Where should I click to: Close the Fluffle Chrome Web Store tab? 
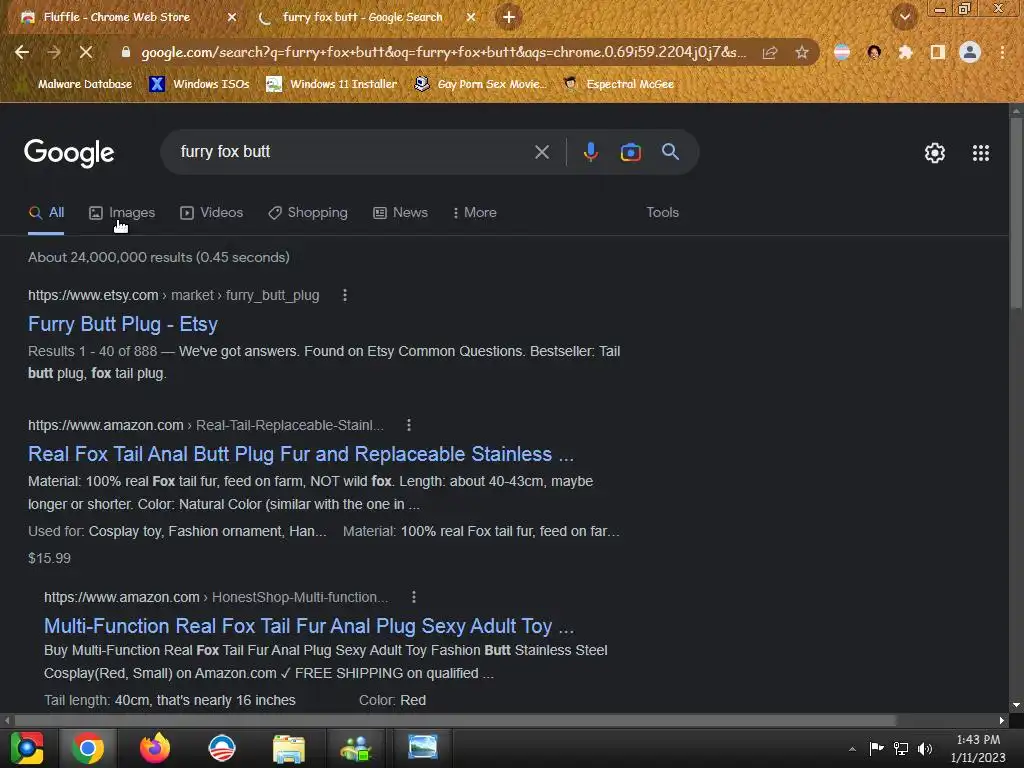click(x=232, y=17)
